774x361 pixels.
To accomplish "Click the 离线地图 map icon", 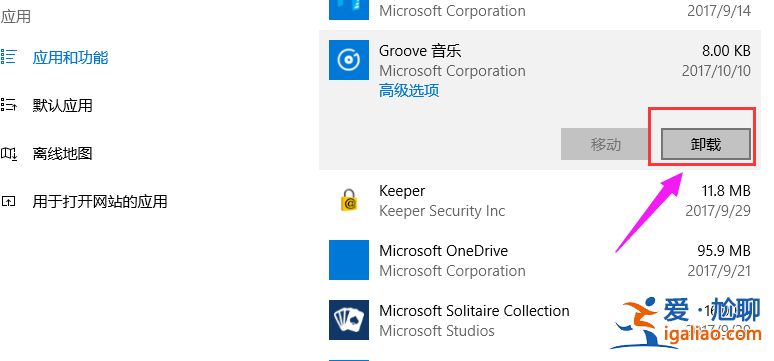I will click(8, 154).
